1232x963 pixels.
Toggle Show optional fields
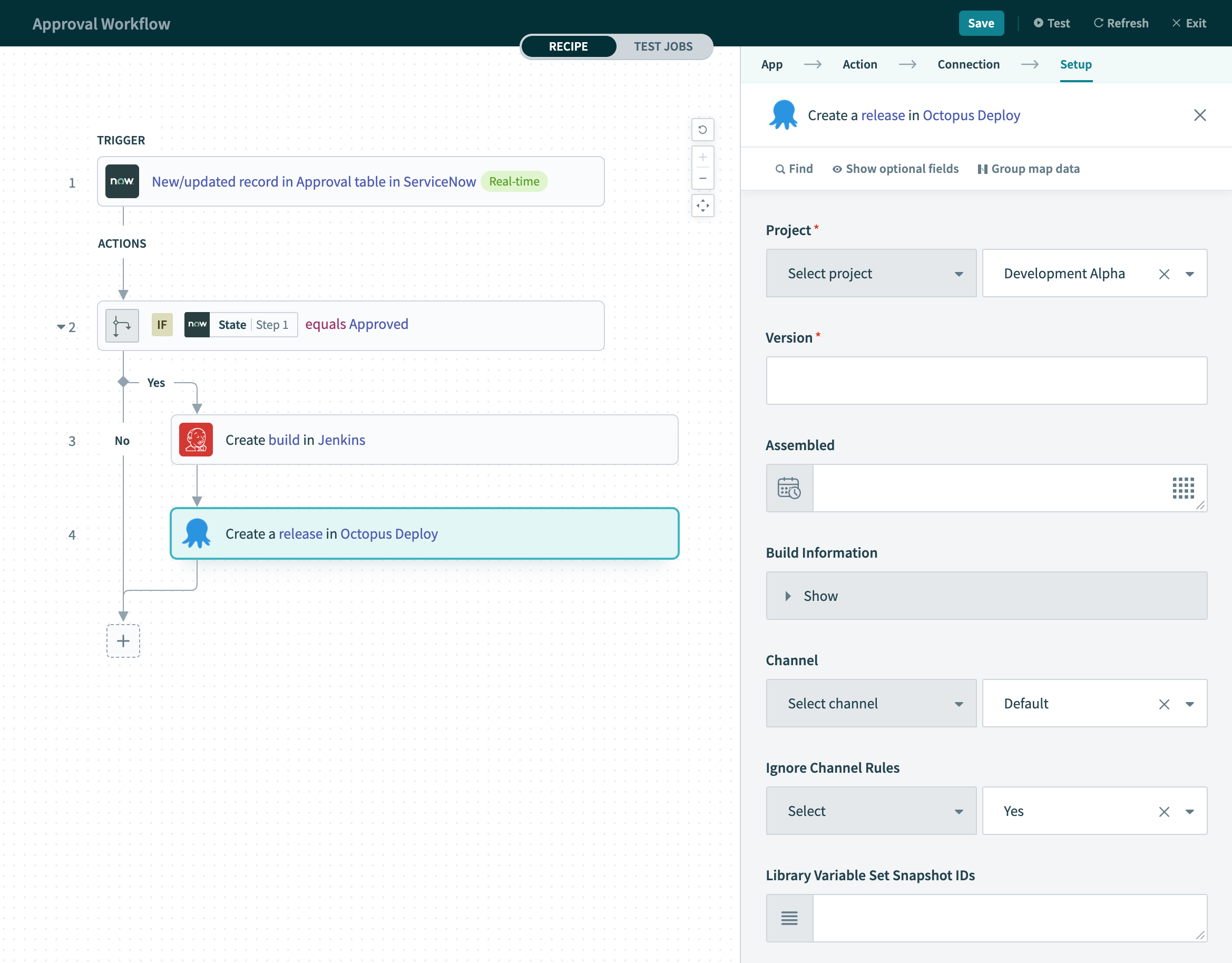point(895,169)
